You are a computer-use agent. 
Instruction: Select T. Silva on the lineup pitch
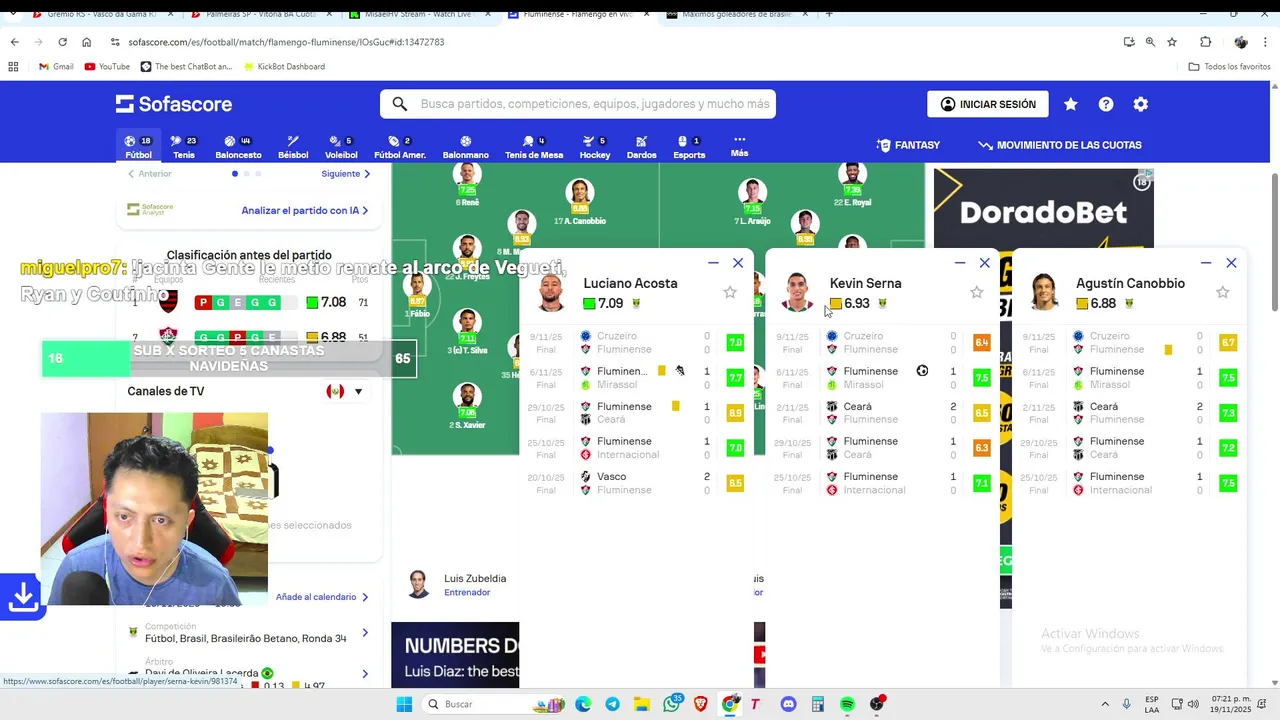(467, 332)
